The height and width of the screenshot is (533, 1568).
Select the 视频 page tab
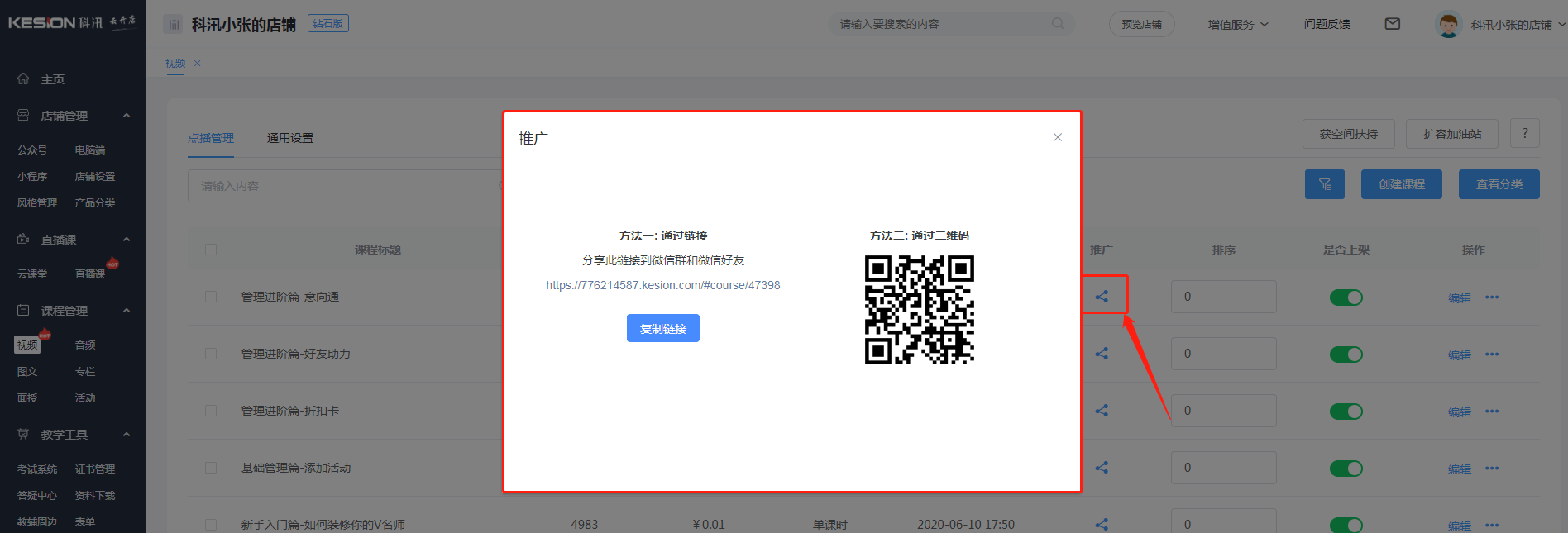point(175,63)
